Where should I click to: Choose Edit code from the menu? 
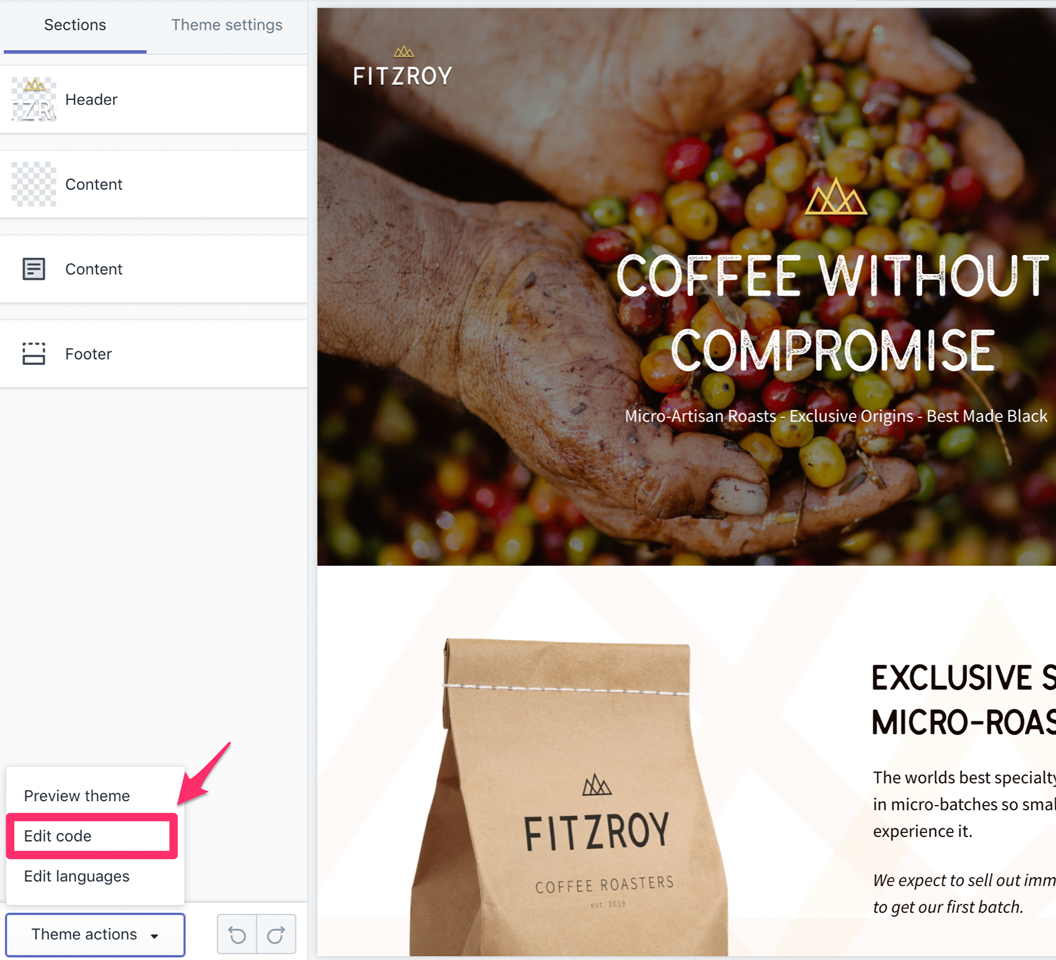click(92, 836)
